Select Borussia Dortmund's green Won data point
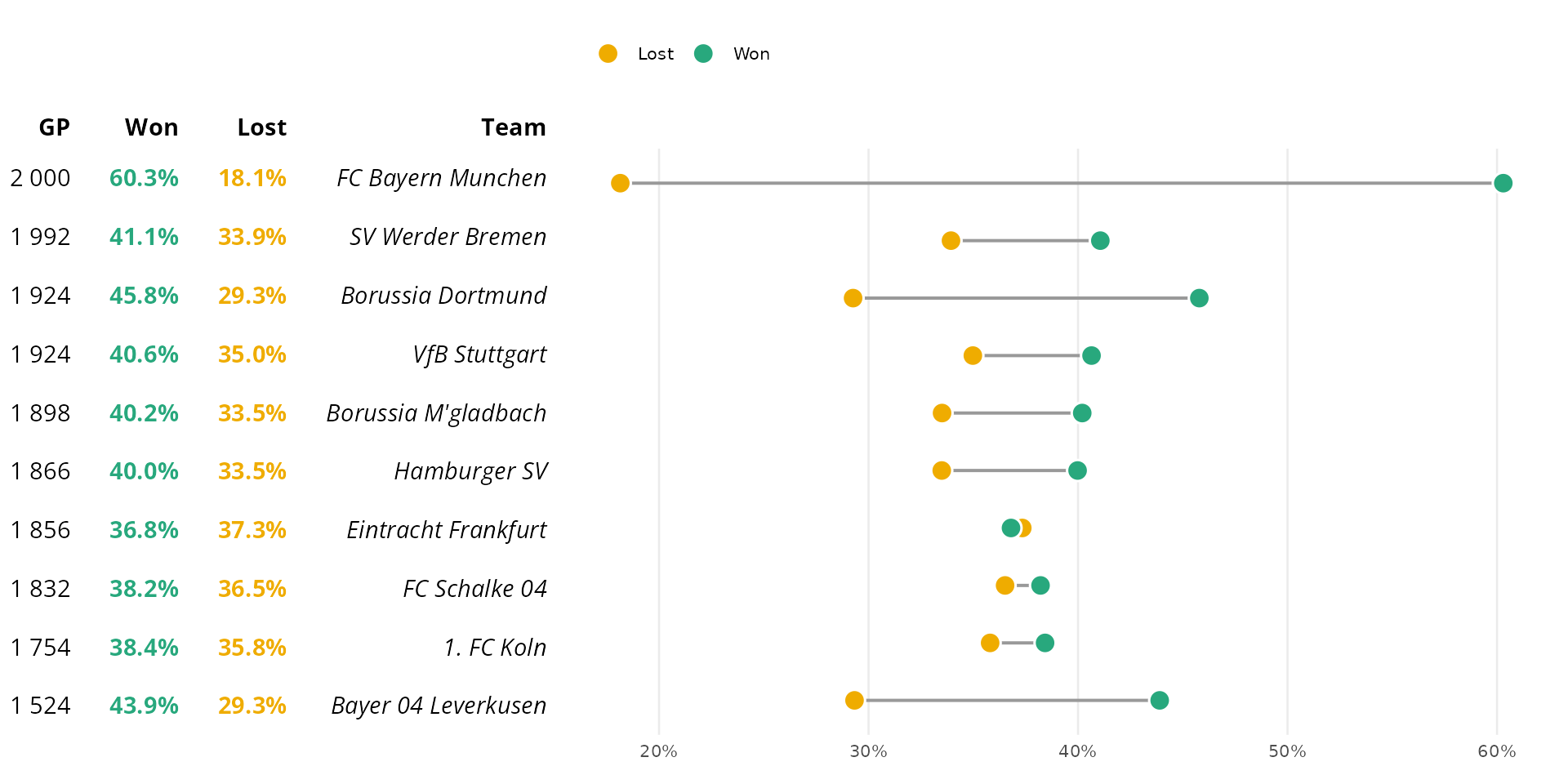This screenshot has width=1568, height=784. (x=1199, y=298)
